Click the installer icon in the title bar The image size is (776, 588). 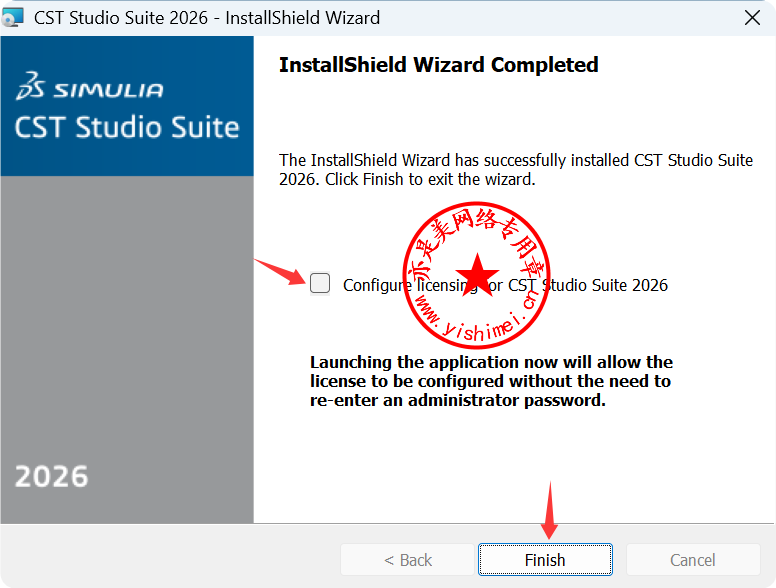[x=13, y=17]
